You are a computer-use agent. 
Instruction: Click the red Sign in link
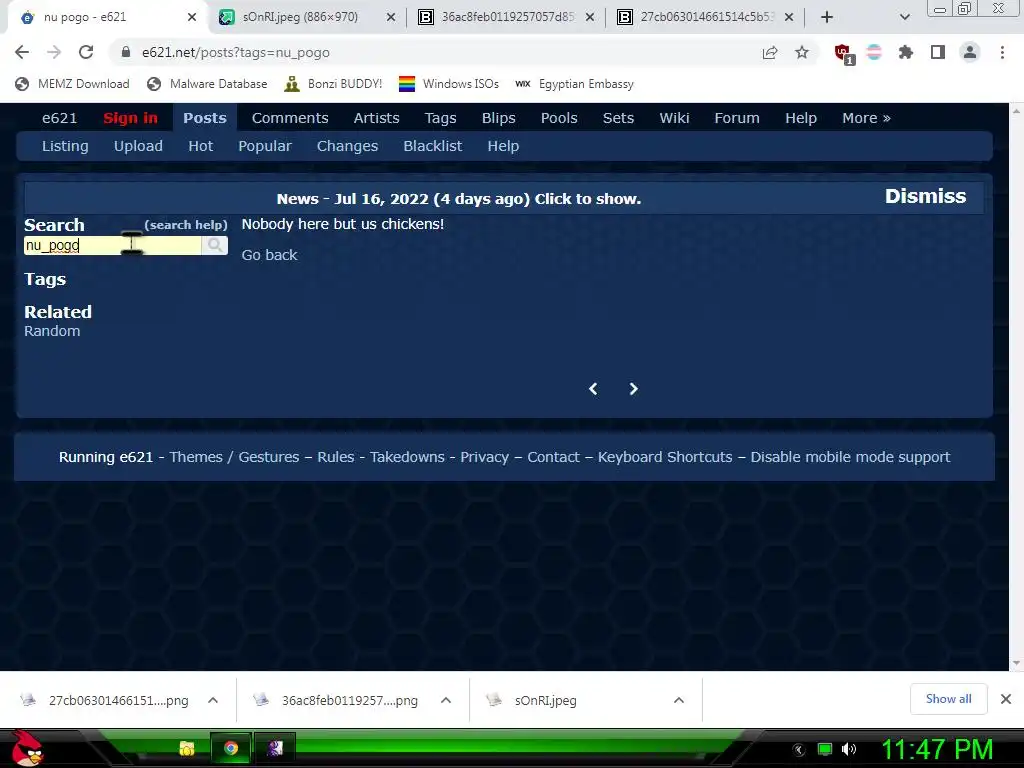[x=131, y=118]
